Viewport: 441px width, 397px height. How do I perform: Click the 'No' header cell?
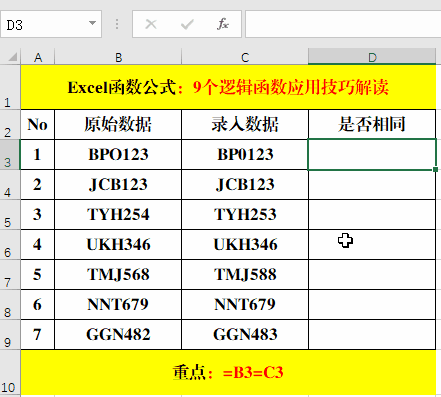[38, 124]
